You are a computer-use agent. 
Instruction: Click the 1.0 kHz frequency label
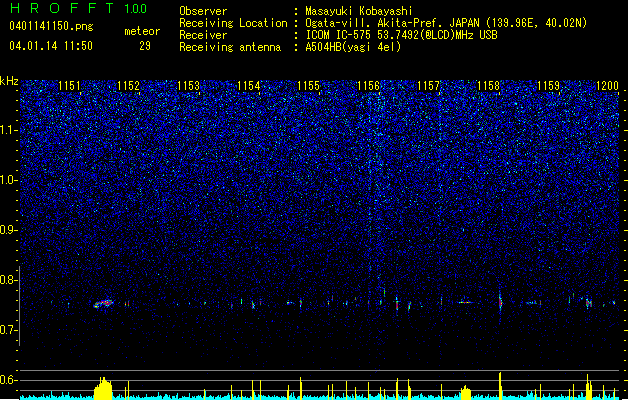pos(9,181)
